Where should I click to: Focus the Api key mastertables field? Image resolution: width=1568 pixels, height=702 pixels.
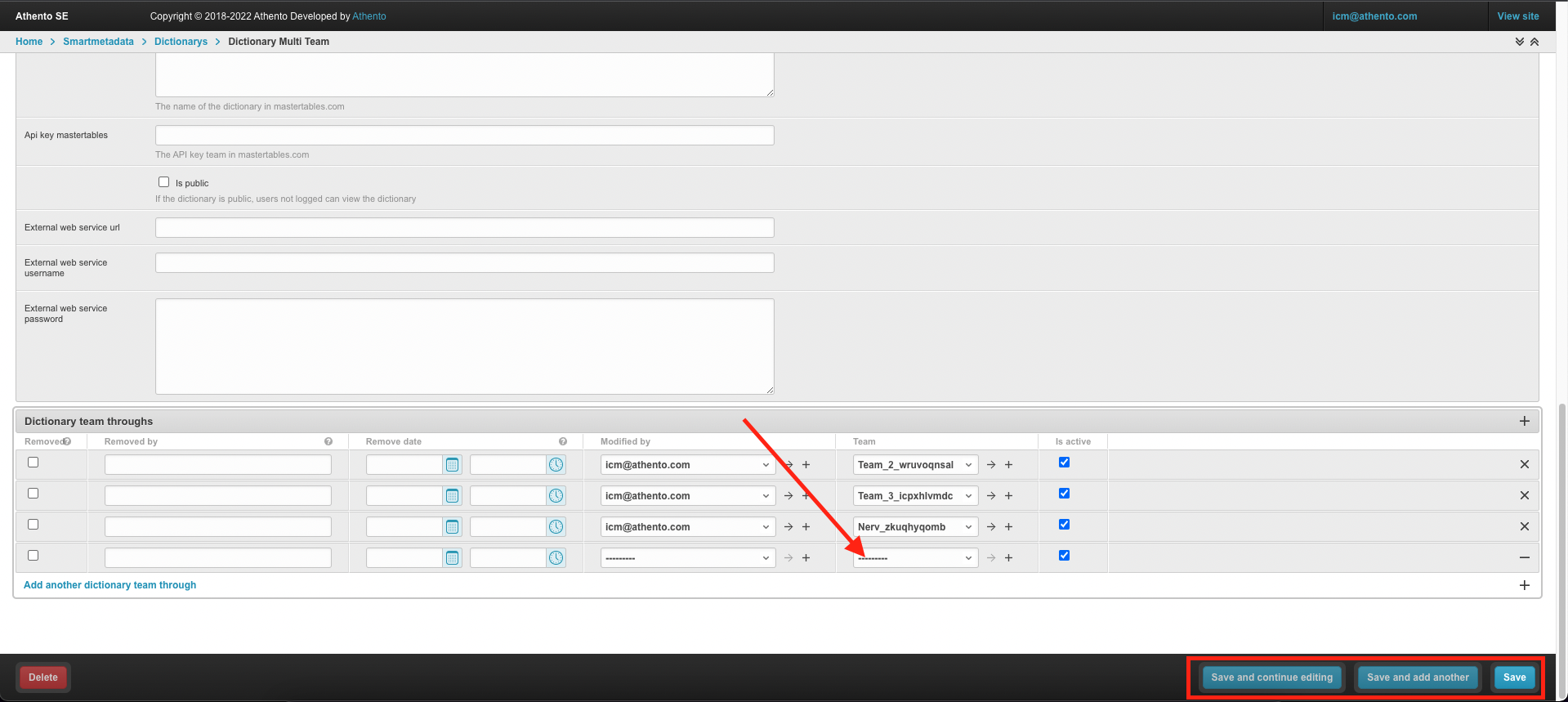click(465, 136)
